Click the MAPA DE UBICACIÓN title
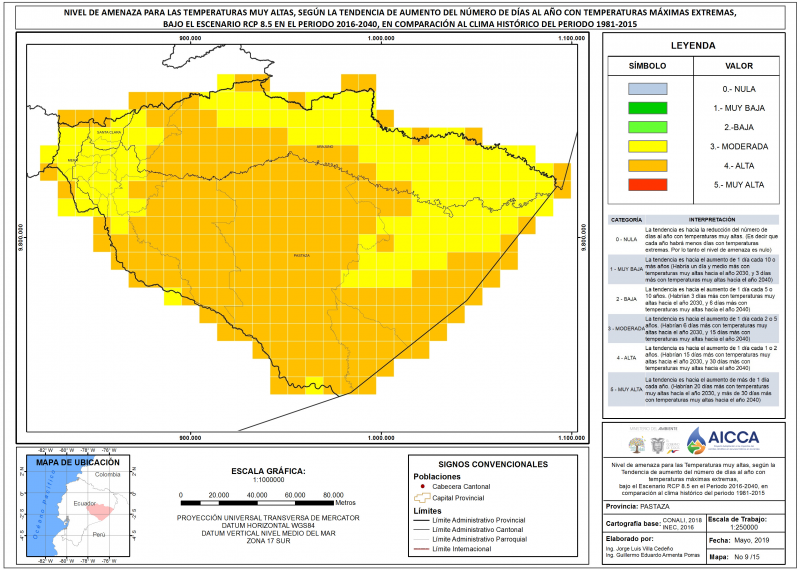Image resolution: width=800 pixels, height=570 pixels. pos(78,462)
